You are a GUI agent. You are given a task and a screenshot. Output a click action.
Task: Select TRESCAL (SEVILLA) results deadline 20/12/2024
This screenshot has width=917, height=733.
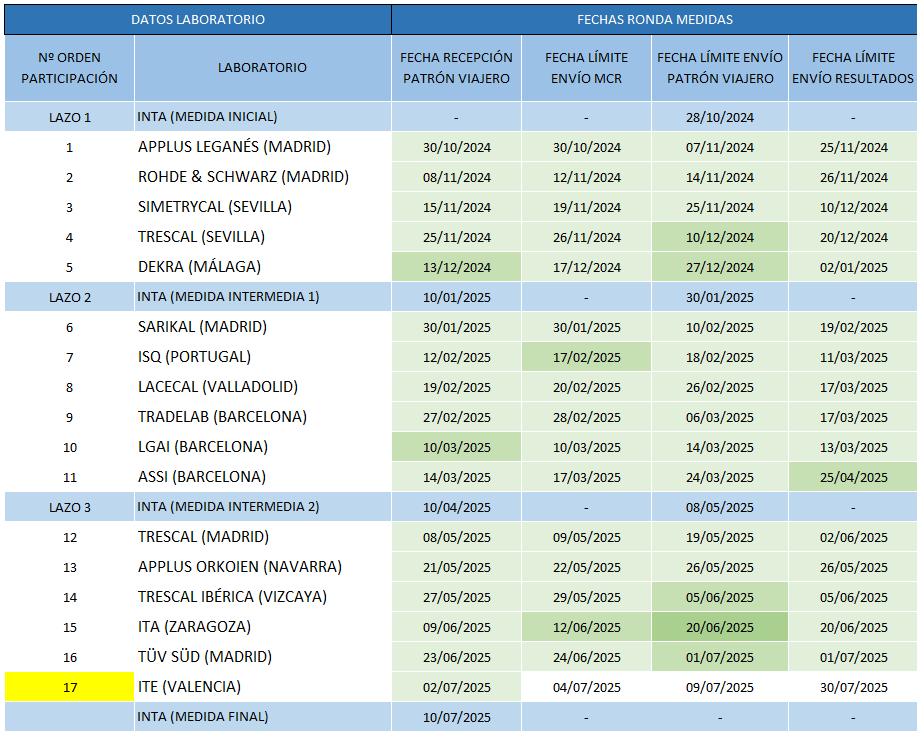click(853, 237)
